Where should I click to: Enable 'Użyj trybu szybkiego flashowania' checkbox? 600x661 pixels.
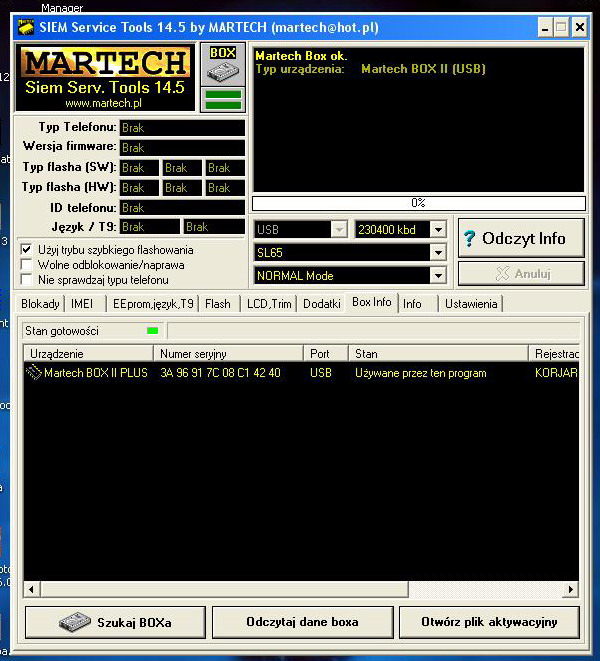pyautogui.click(x=27, y=250)
